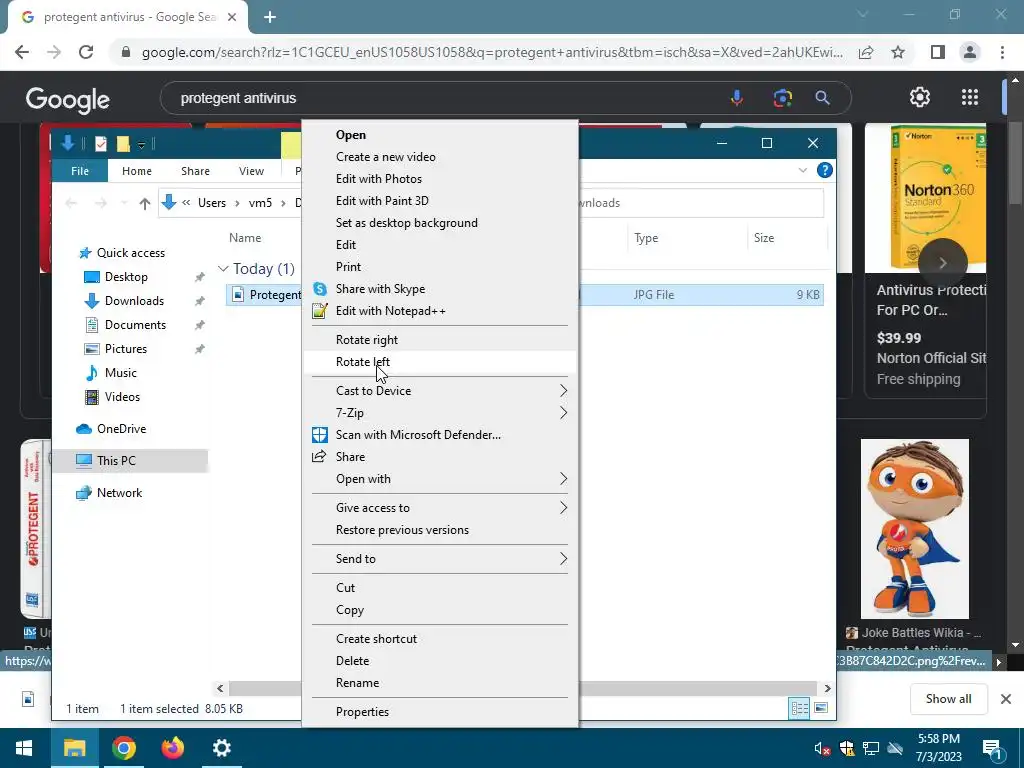Switch to Chrome in taskbar
The image size is (1024, 768).
123,748
